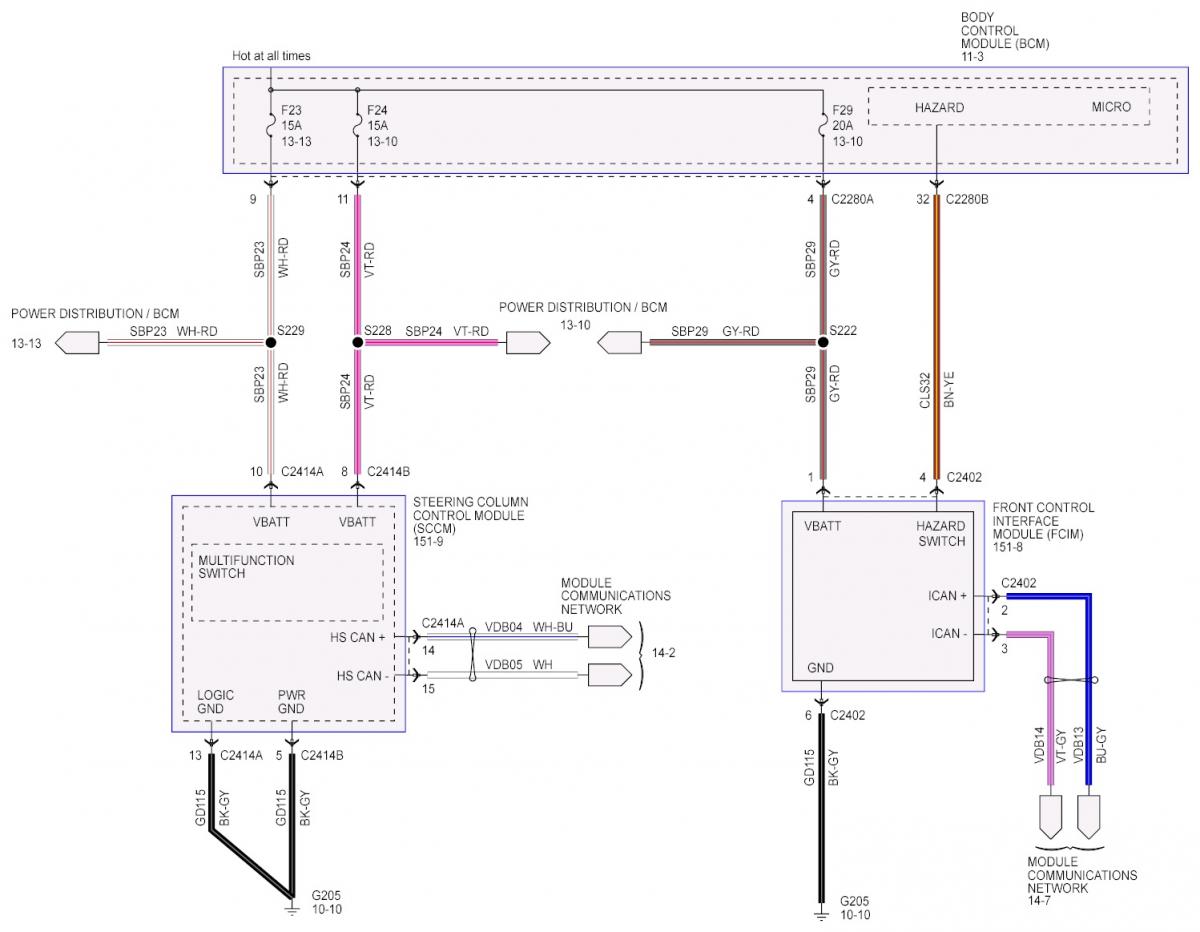Image resolution: width=1200 pixels, height=932 pixels.
Task: Click the orange CLS32 BN-YE wire
Action: (936, 335)
